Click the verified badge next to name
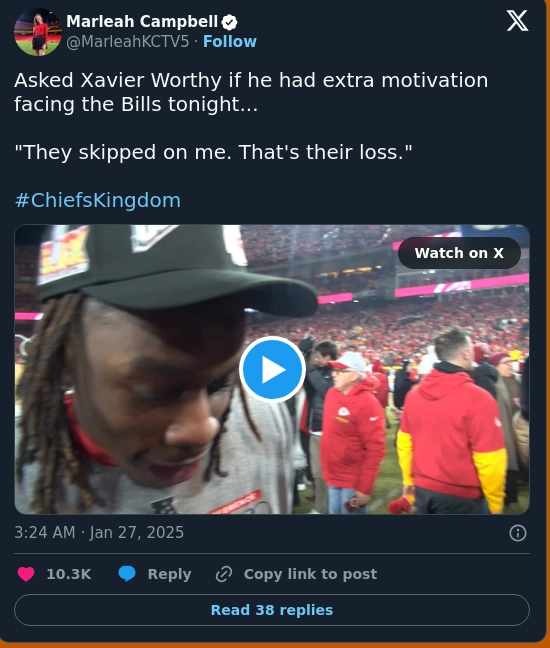This screenshot has width=550, height=648. pos(229,22)
